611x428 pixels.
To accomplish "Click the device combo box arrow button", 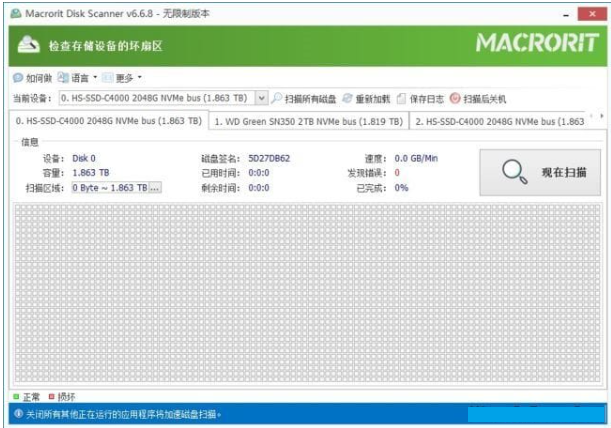I will point(261,98).
